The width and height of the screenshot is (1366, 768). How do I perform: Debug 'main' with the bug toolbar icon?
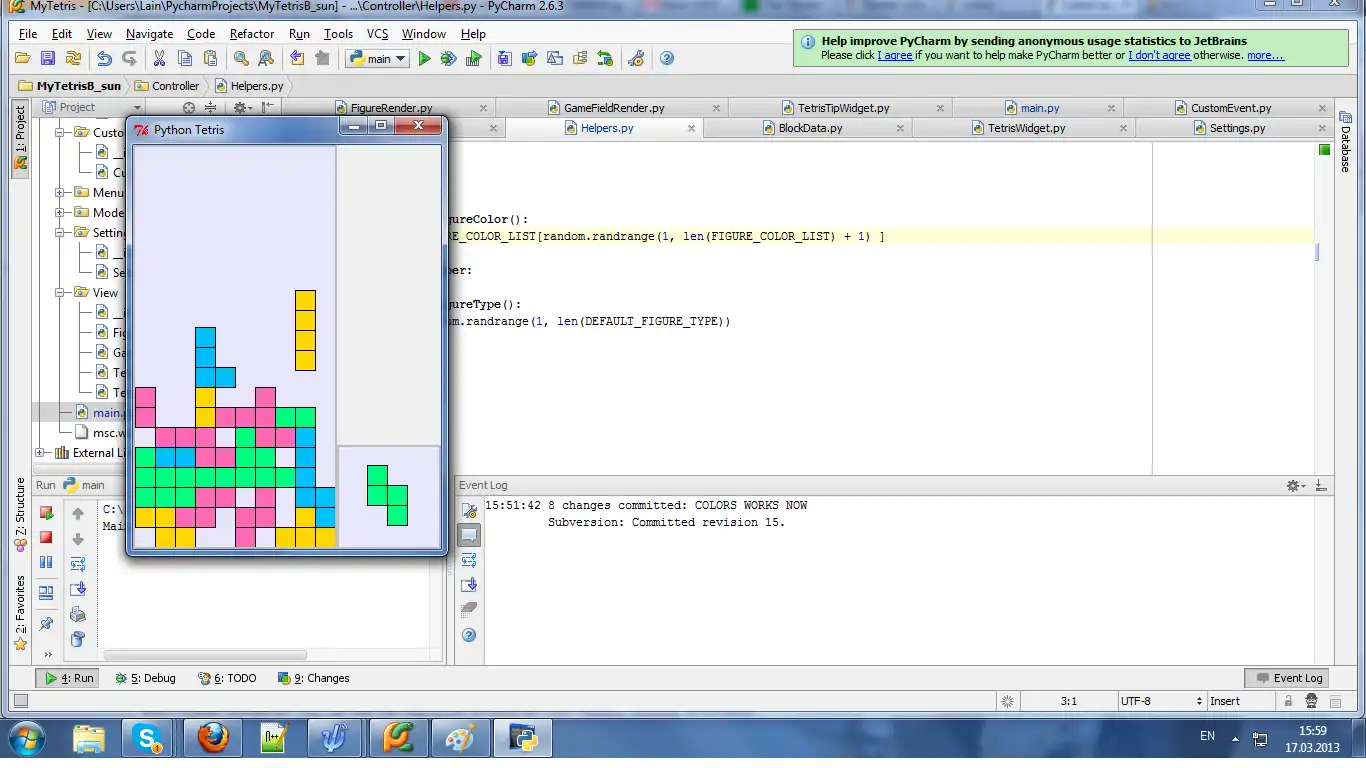point(448,59)
